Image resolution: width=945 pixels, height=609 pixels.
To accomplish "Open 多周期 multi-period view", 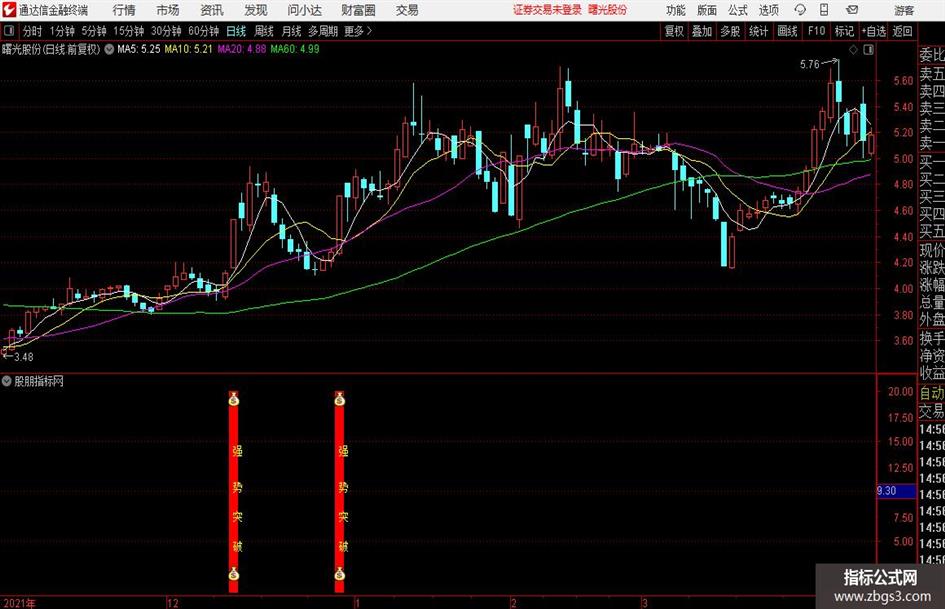I will [323, 31].
